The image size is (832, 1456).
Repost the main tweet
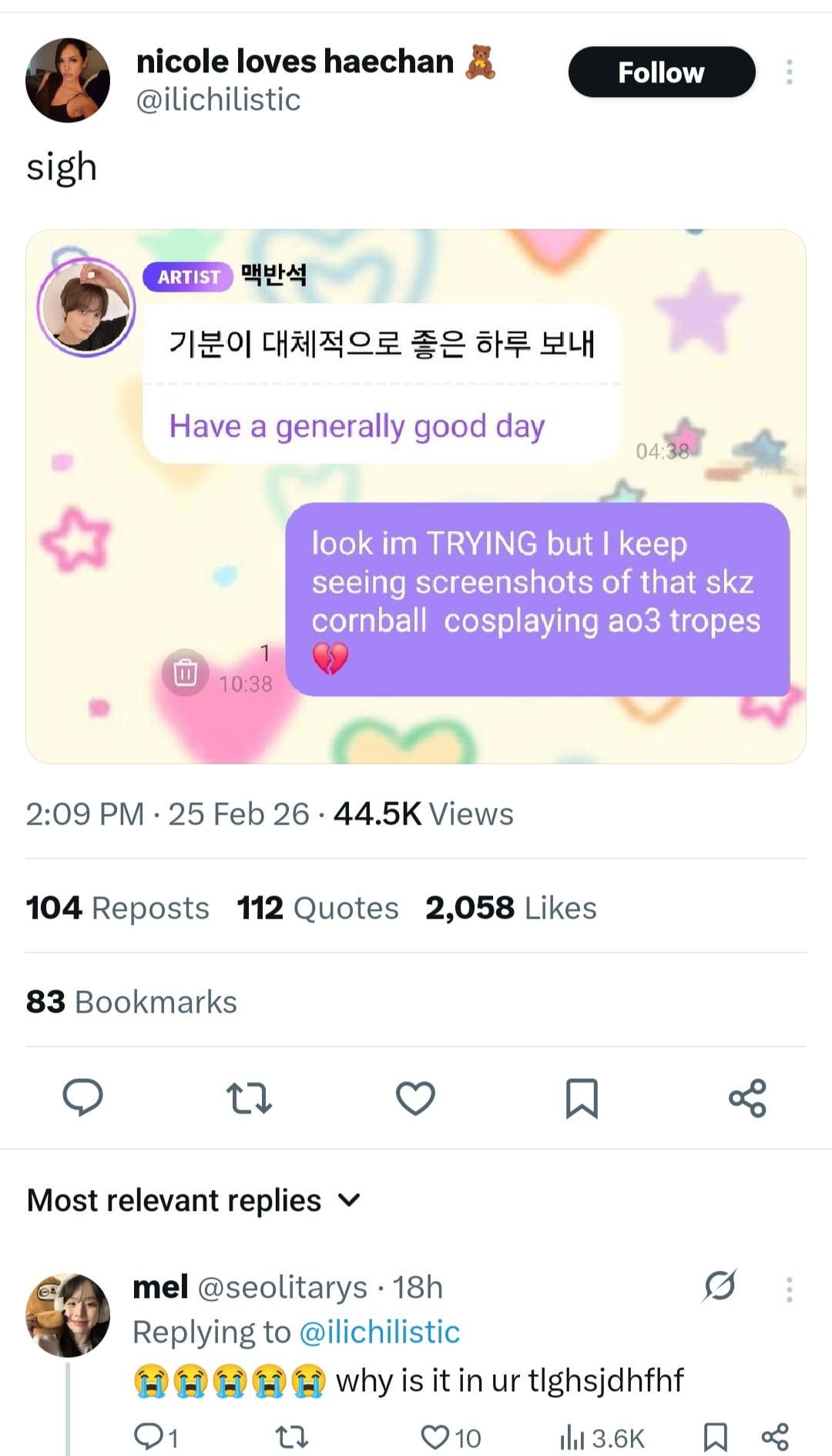(x=249, y=1098)
